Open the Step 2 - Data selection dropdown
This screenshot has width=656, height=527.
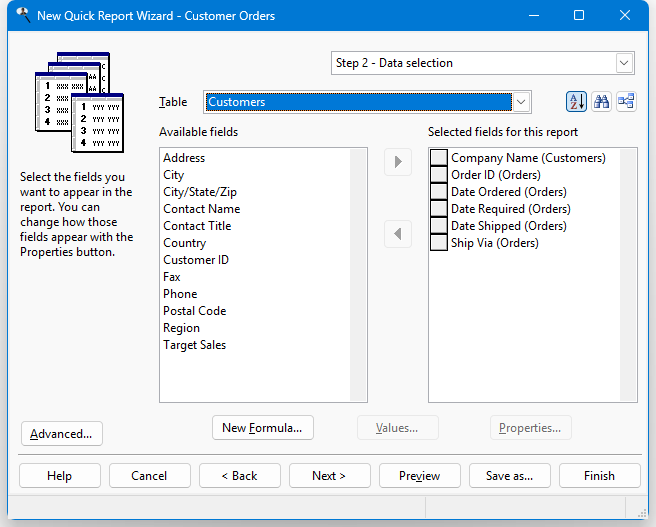(x=624, y=63)
